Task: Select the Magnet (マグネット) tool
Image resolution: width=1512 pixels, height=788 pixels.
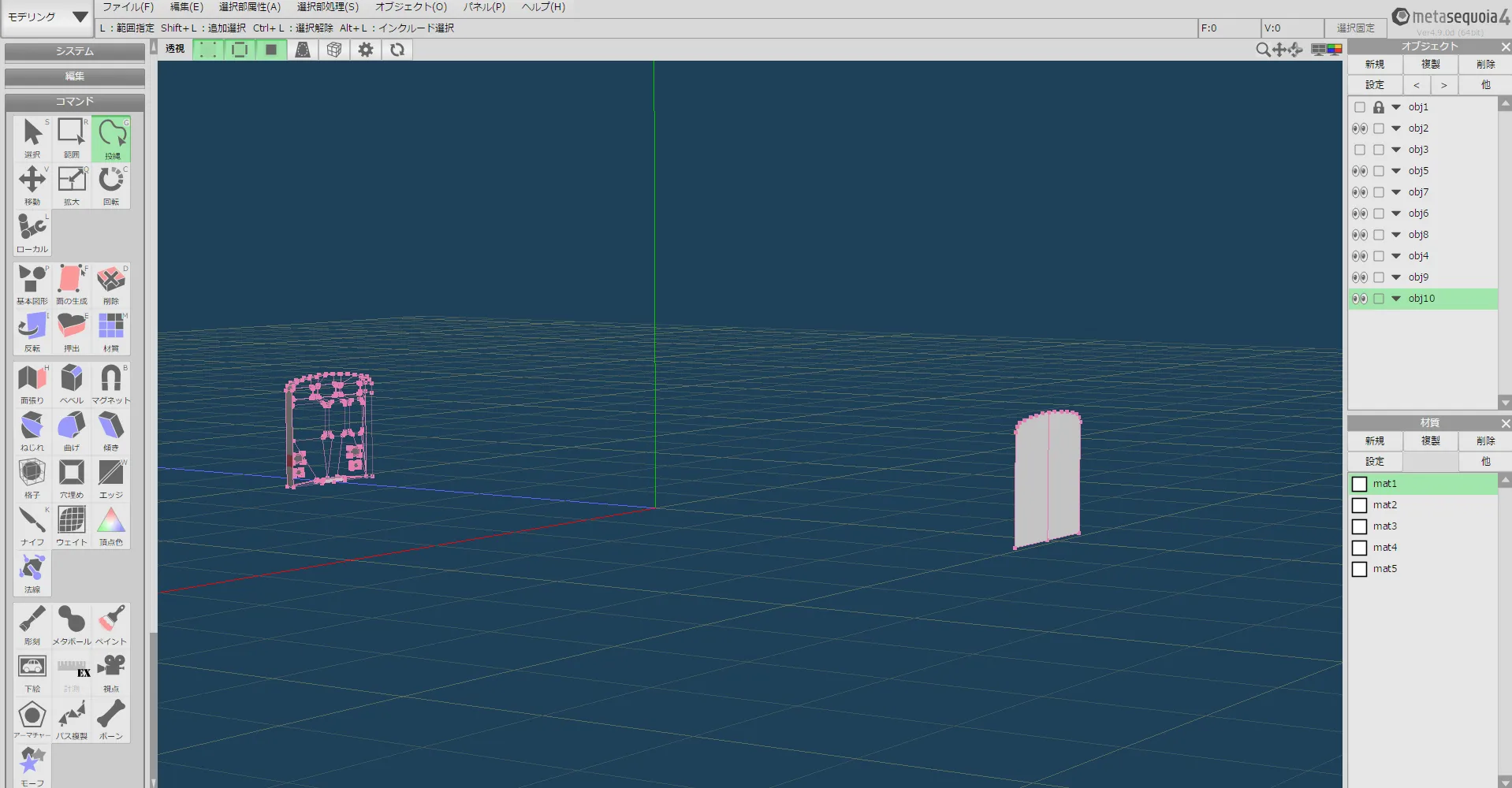Action: tap(111, 383)
